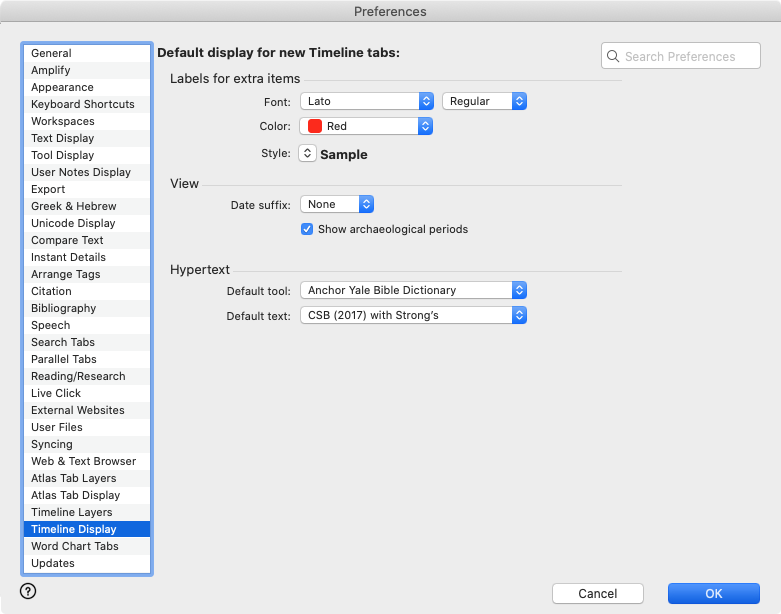Click in the Search Preferences field

pyautogui.click(x=690, y=57)
